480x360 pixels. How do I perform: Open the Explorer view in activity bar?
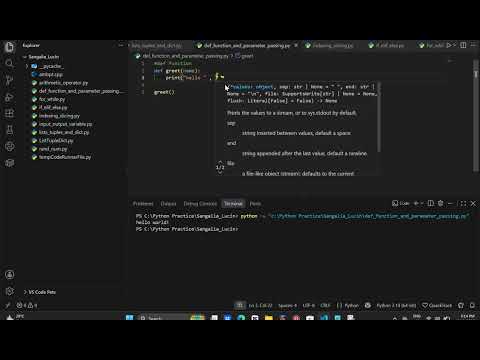point(9,47)
